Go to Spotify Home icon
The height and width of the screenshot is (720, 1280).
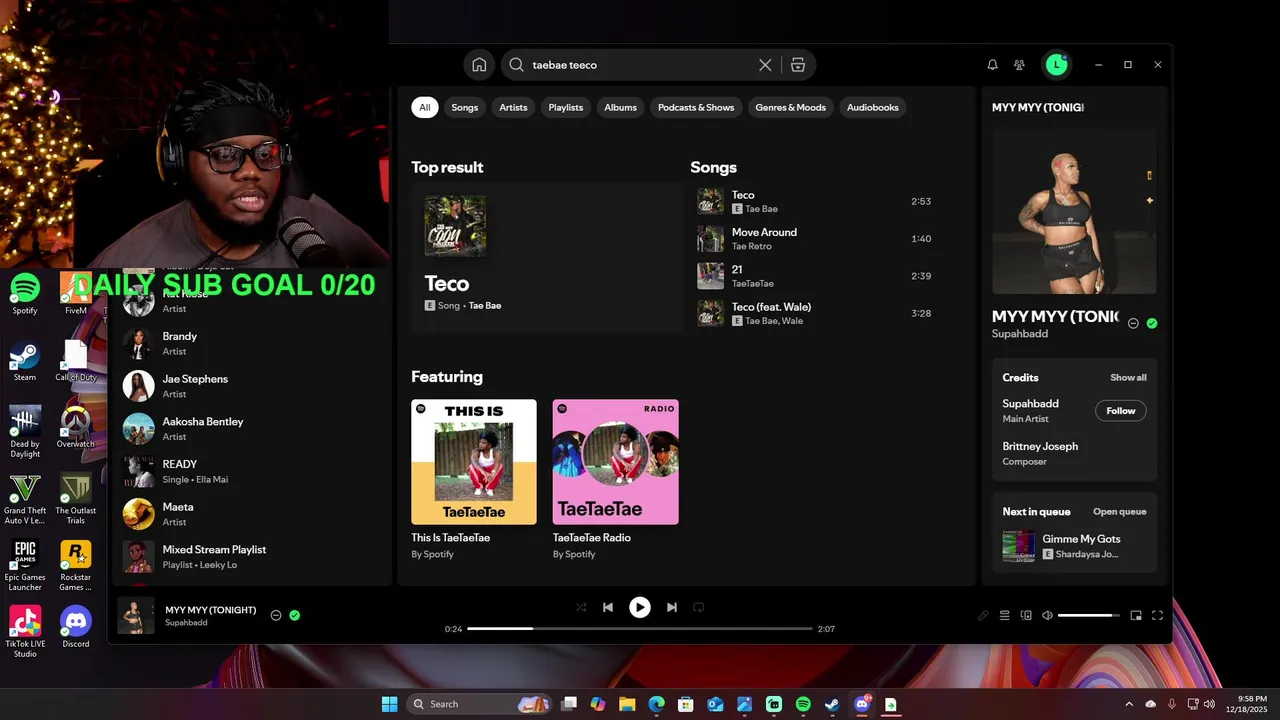pos(479,65)
